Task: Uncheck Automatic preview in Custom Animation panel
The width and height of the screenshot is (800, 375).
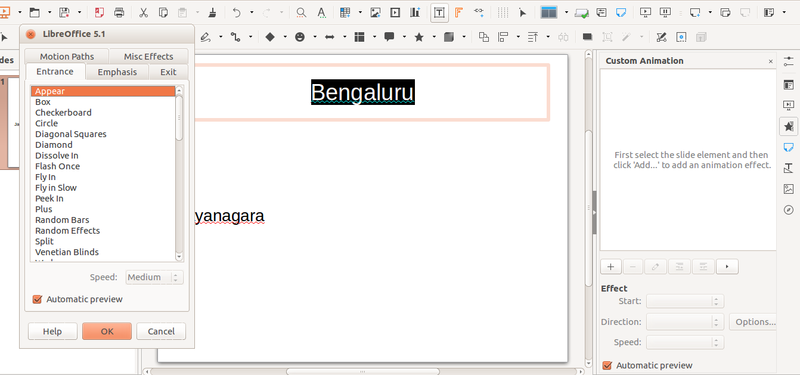Action: click(x=607, y=365)
